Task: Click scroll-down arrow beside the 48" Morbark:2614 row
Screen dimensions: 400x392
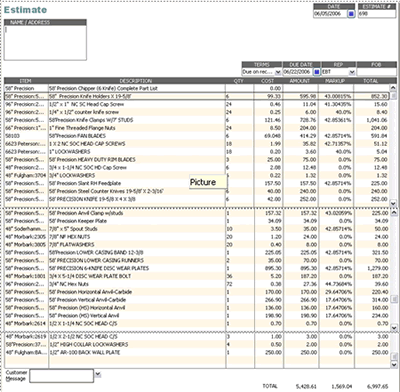Action: [394, 328]
